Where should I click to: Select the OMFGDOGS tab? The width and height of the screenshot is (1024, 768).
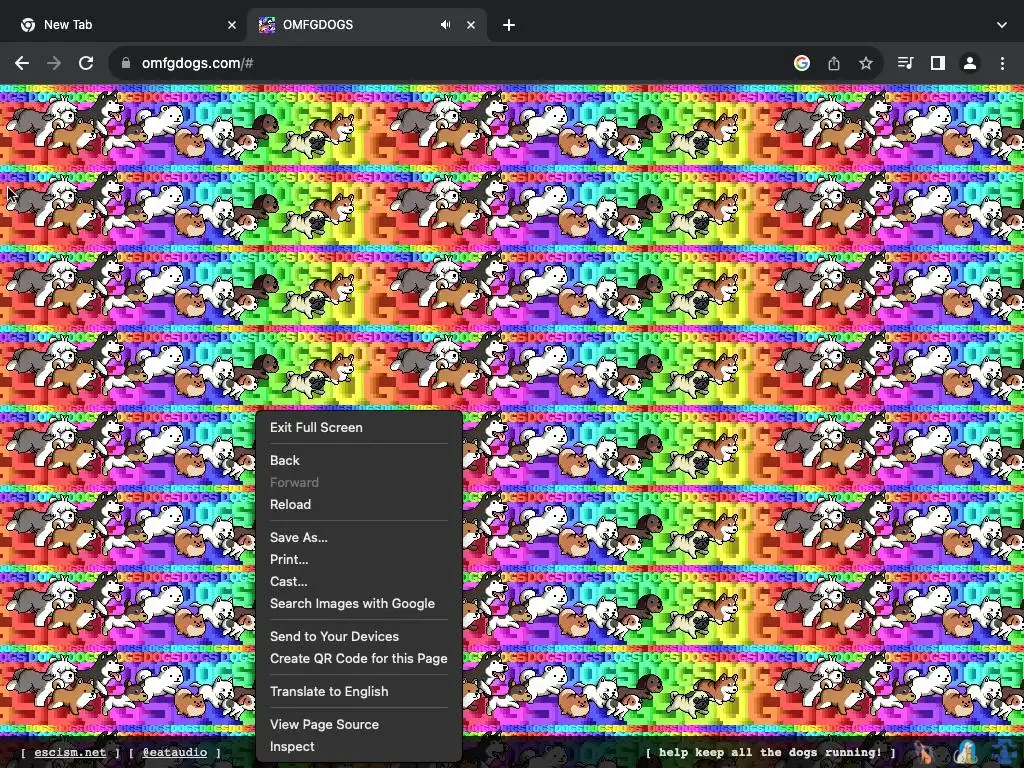pyautogui.click(x=366, y=25)
